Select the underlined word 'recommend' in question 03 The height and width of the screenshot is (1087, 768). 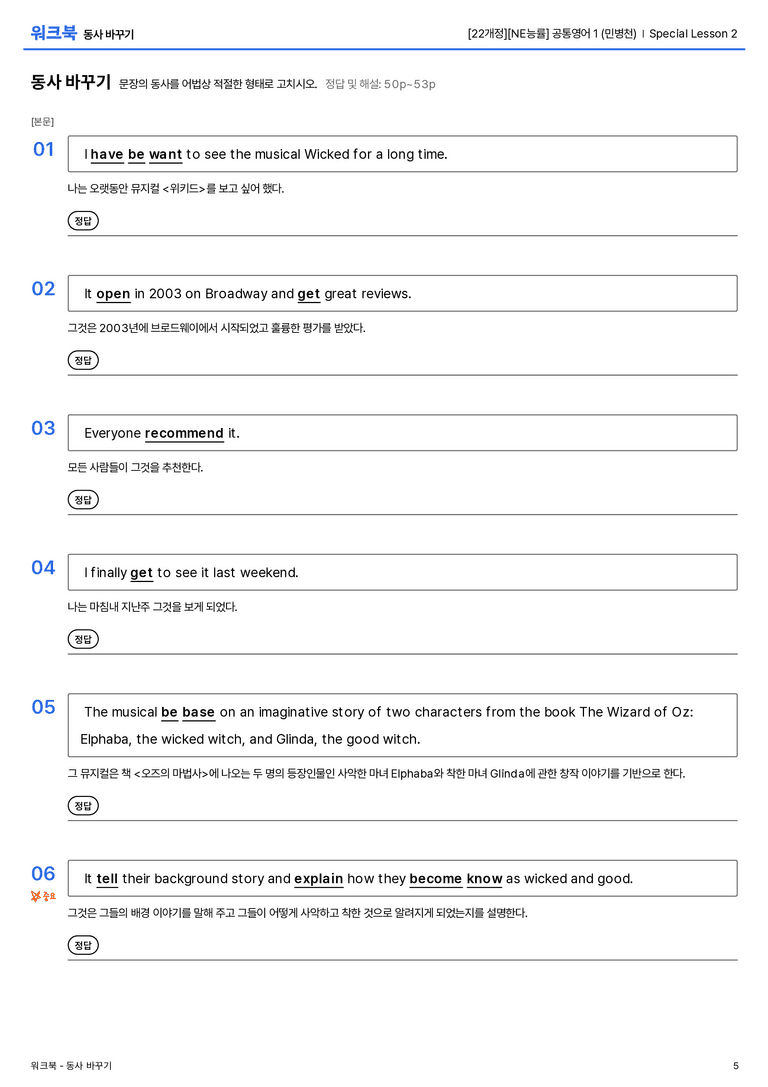184,433
